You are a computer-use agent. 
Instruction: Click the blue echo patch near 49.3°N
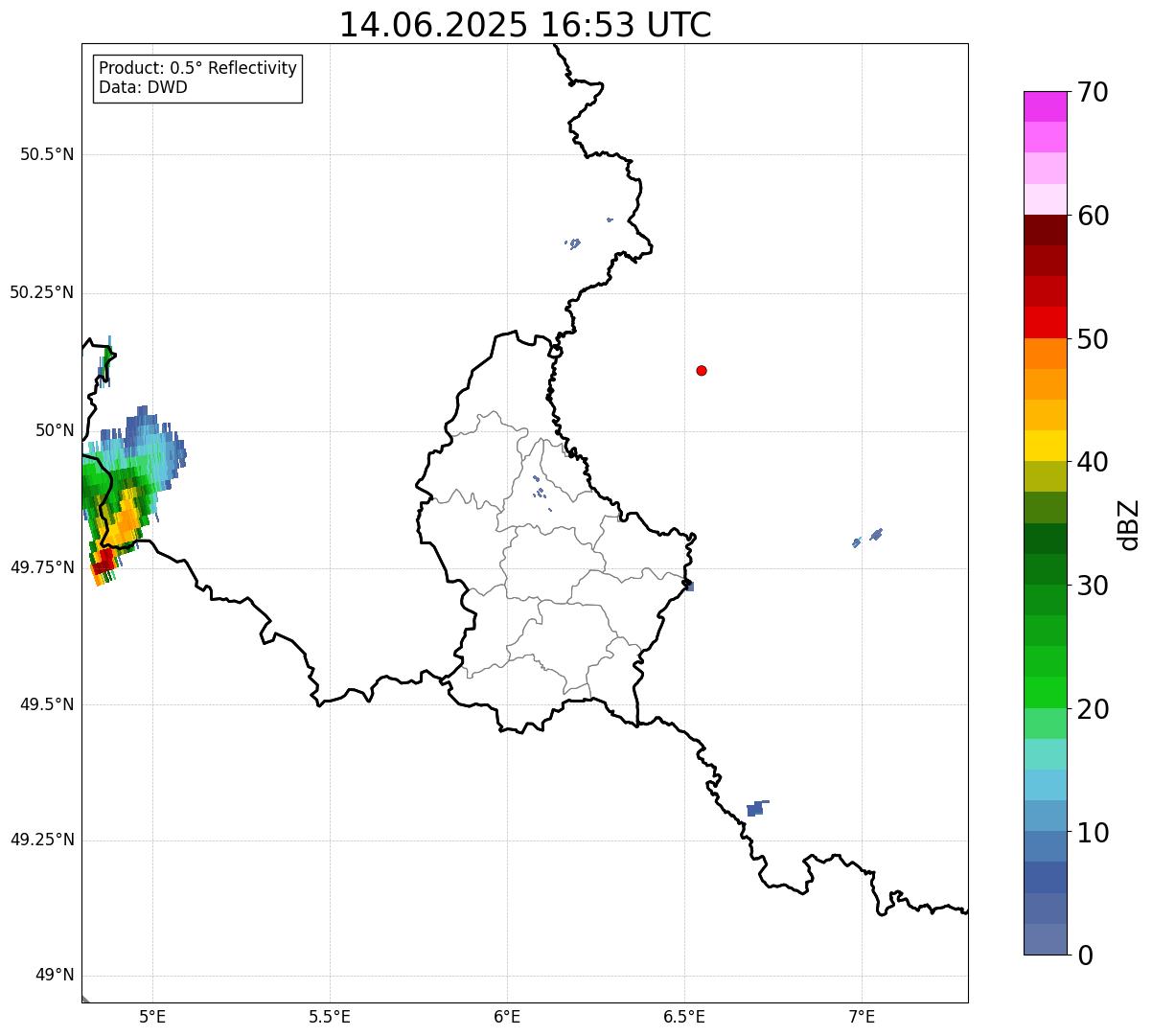coord(756,808)
